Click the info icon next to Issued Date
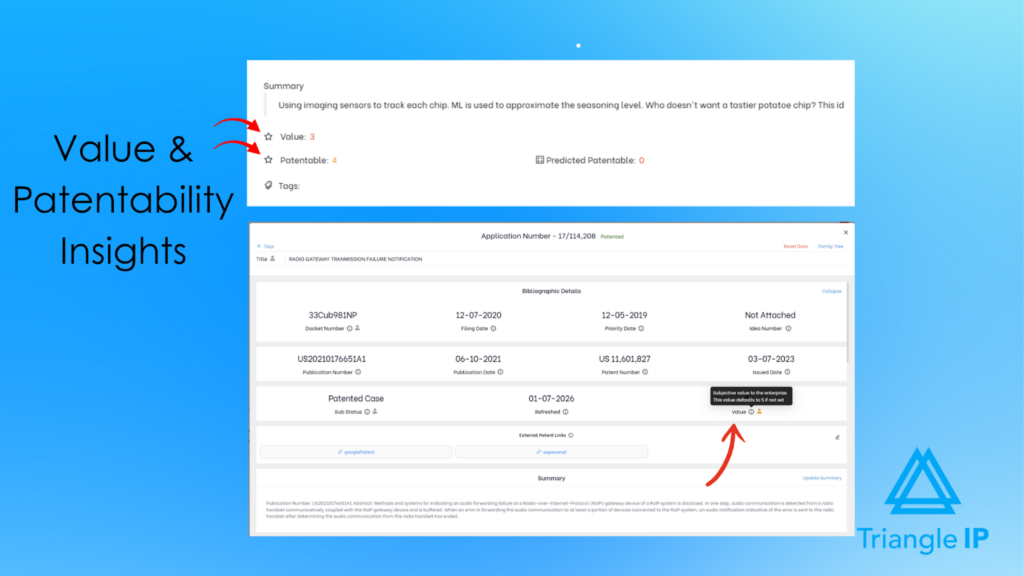 coord(788,372)
